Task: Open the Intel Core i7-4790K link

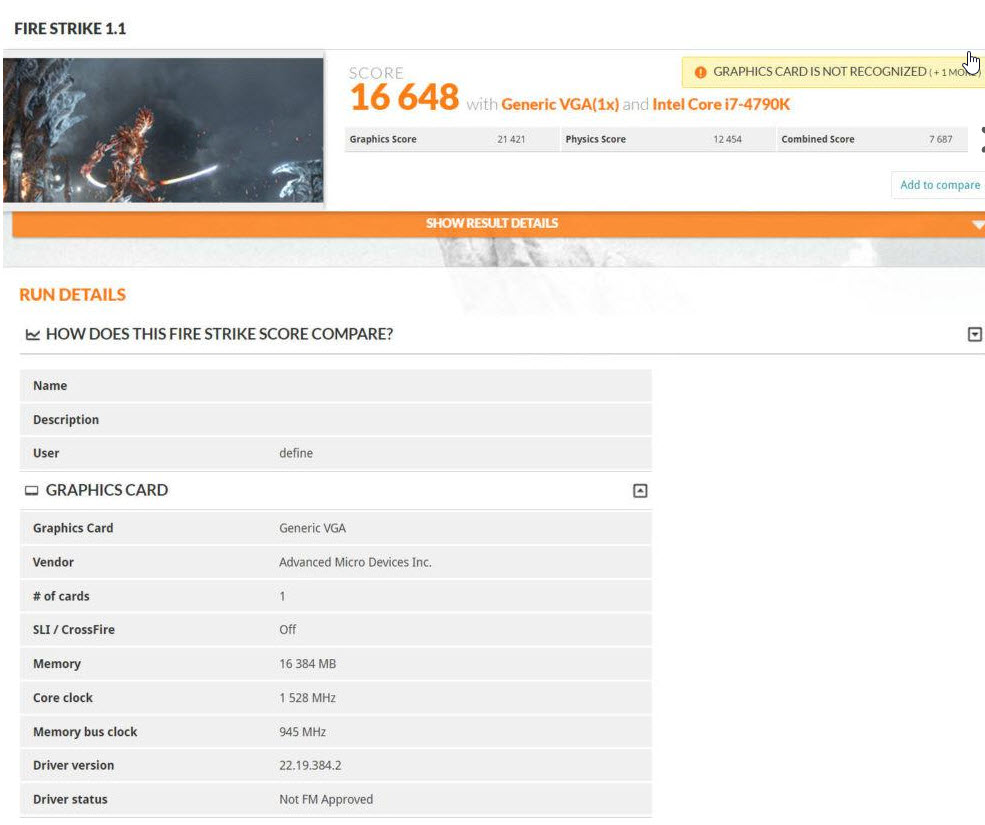Action: pos(722,104)
